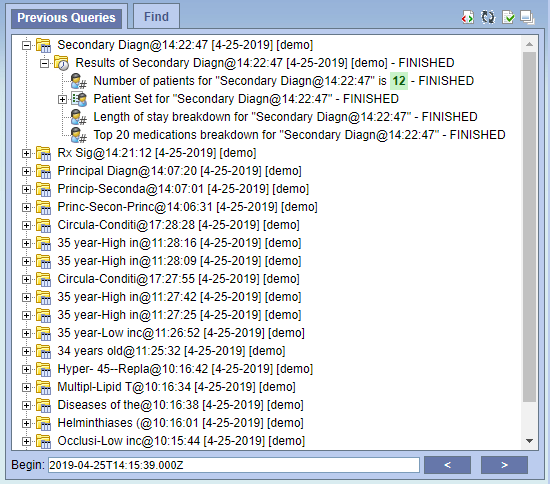Expand the Helminthiases query node

pyautogui.click(x=26, y=423)
